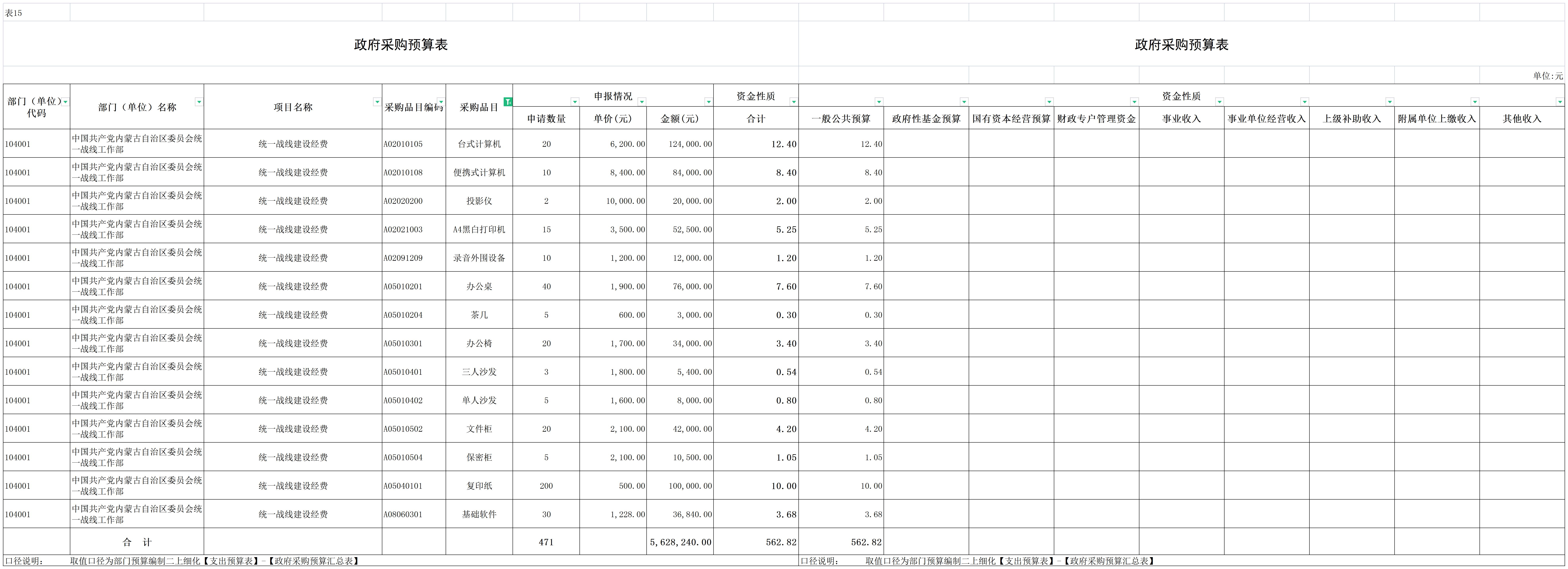Select code cell A05010504
Viewport: 1568px width, 569px height.
click(414, 457)
